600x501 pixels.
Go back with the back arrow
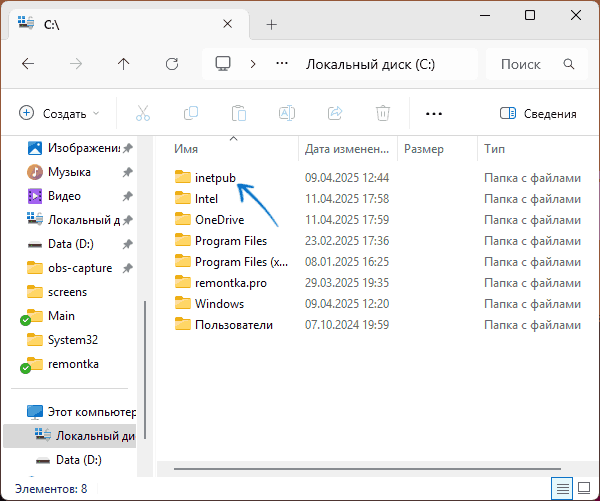point(28,64)
